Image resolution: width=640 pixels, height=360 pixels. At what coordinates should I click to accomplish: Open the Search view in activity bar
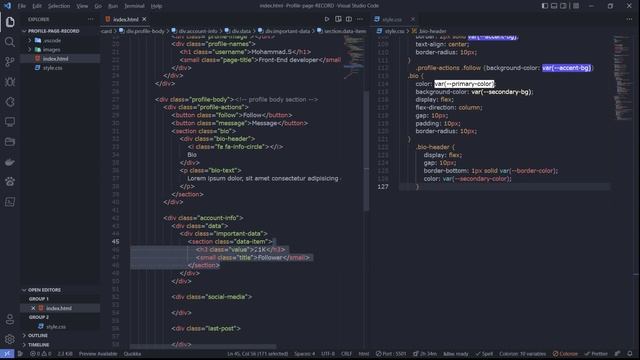10,42
